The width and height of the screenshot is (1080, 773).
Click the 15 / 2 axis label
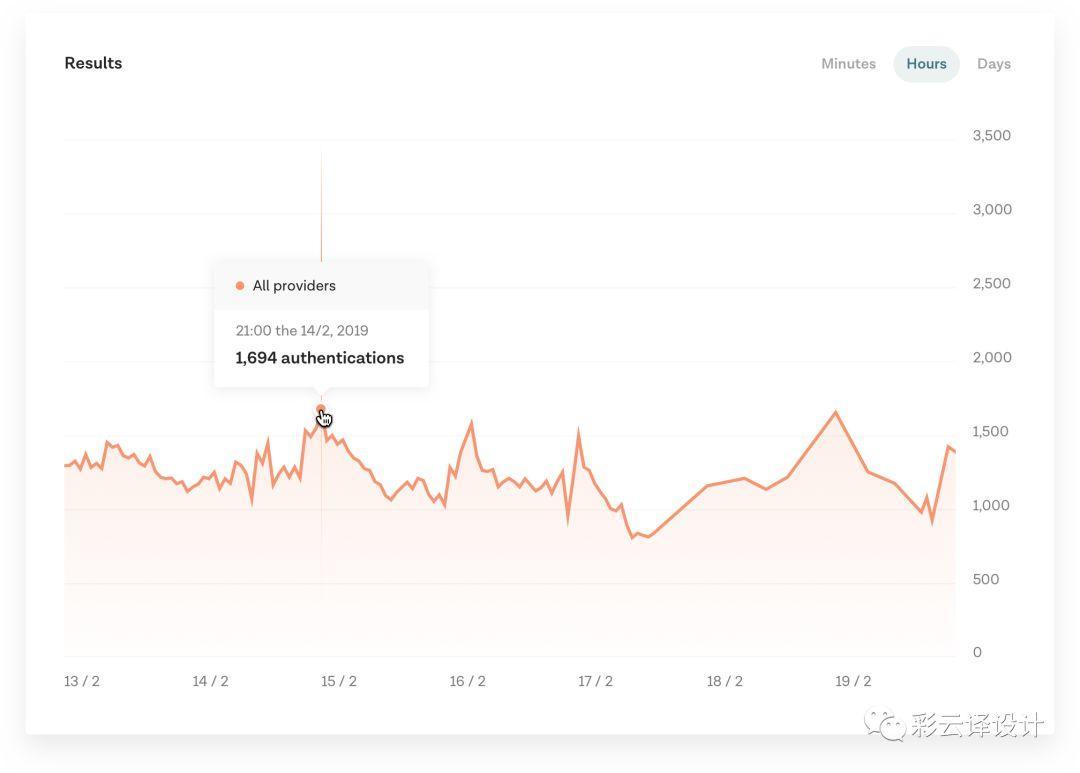(339, 681)
